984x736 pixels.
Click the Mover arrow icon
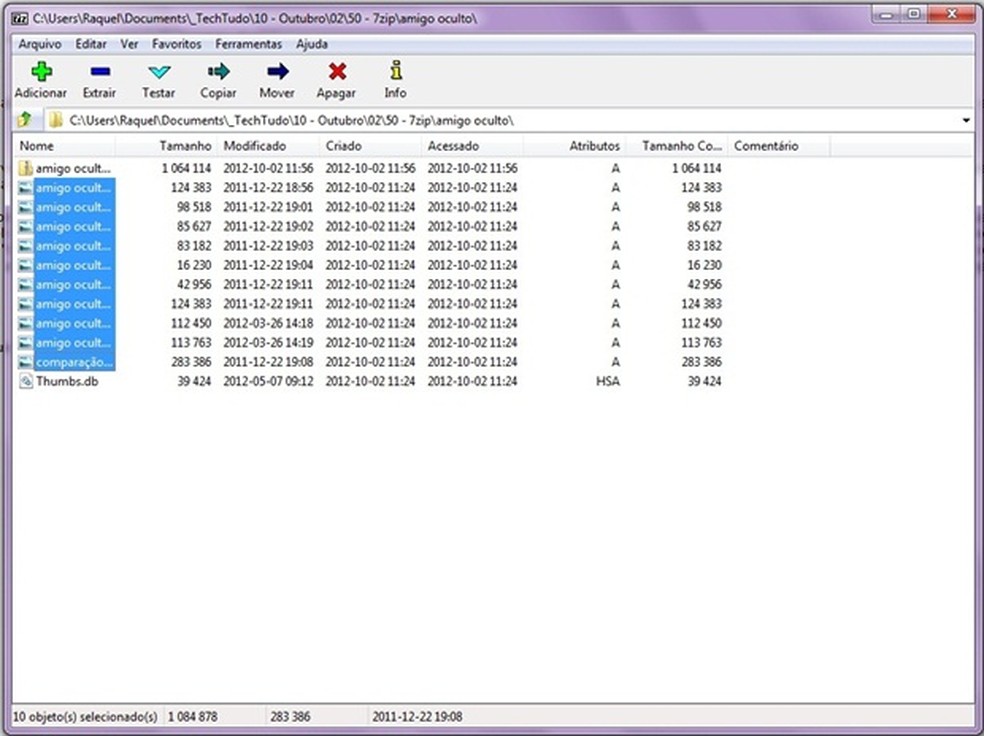(x=277, y=72)
